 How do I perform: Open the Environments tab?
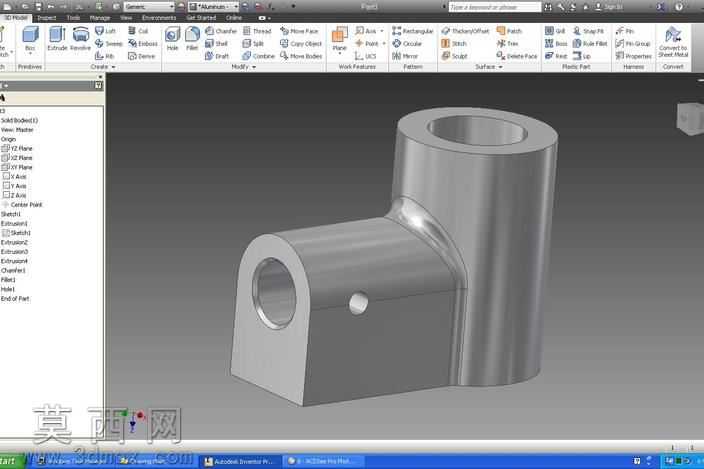[x=159, y=18]
